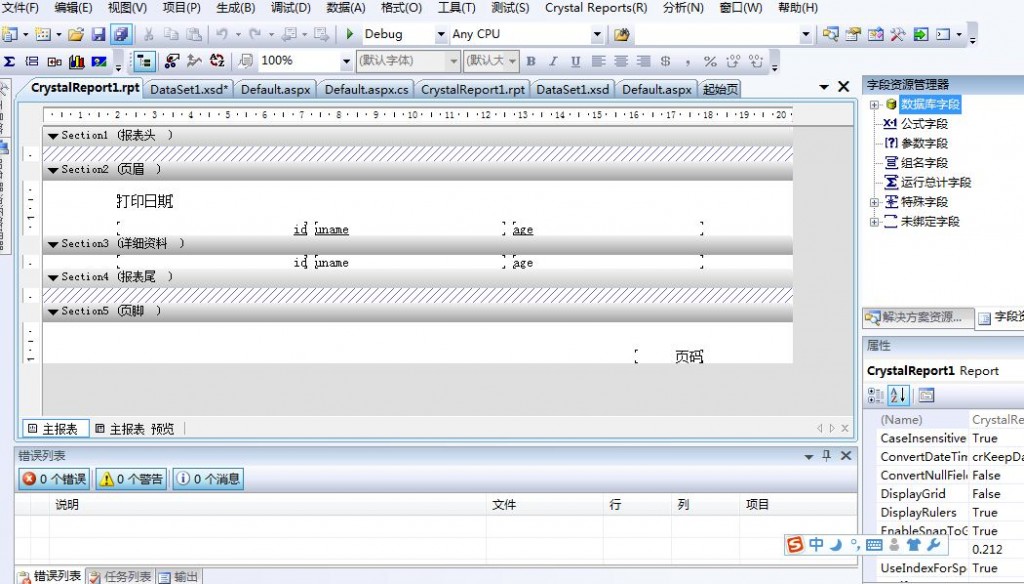
Task: Toggle the Sogou moon half-width icon
Action: coord(836,544)
